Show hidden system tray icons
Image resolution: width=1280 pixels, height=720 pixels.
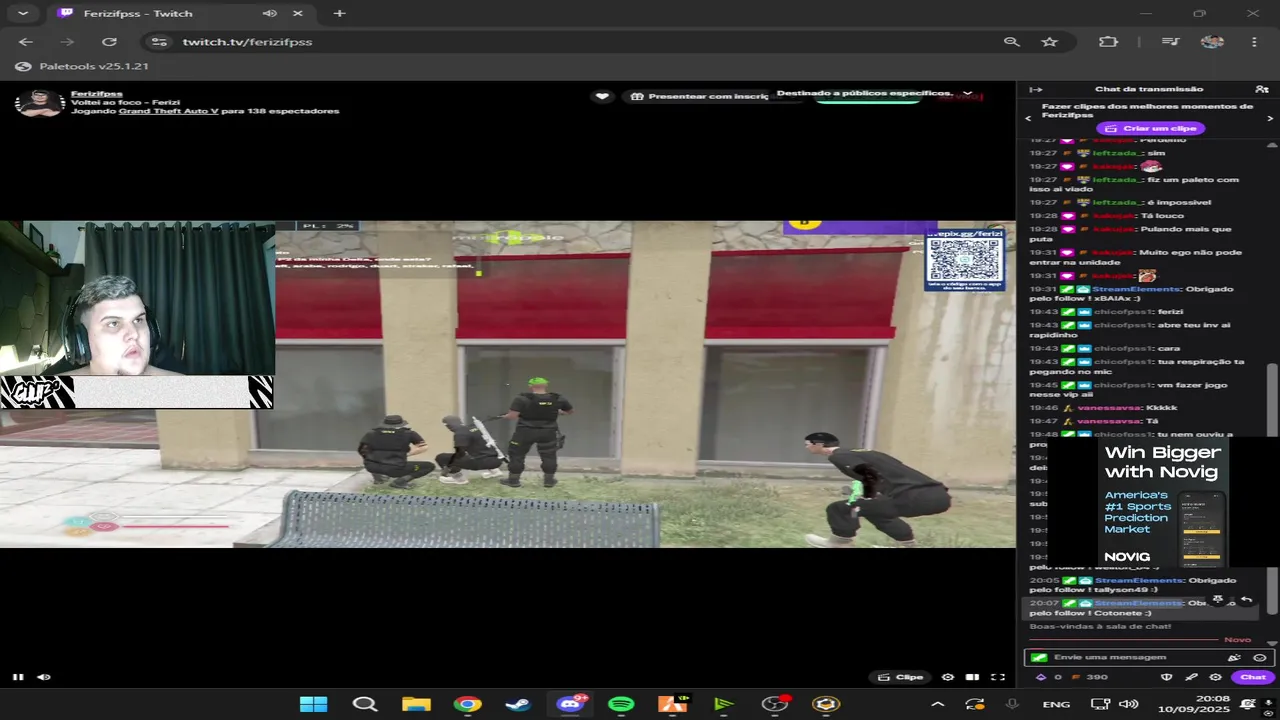tap(938, 704)
